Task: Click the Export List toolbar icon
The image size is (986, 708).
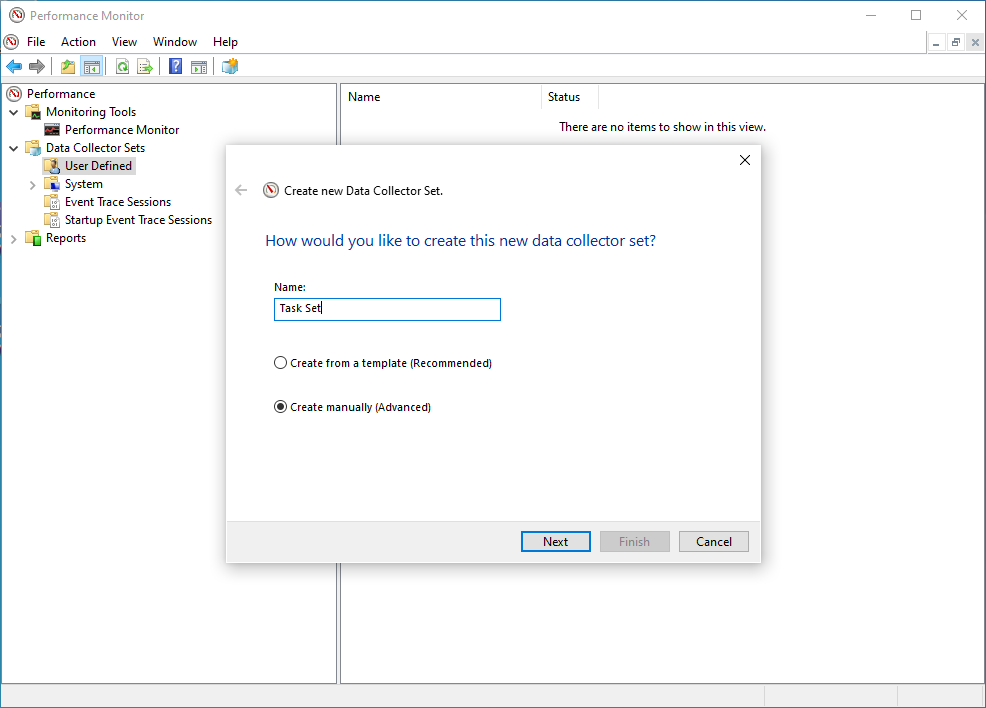Action: point(145,66)
